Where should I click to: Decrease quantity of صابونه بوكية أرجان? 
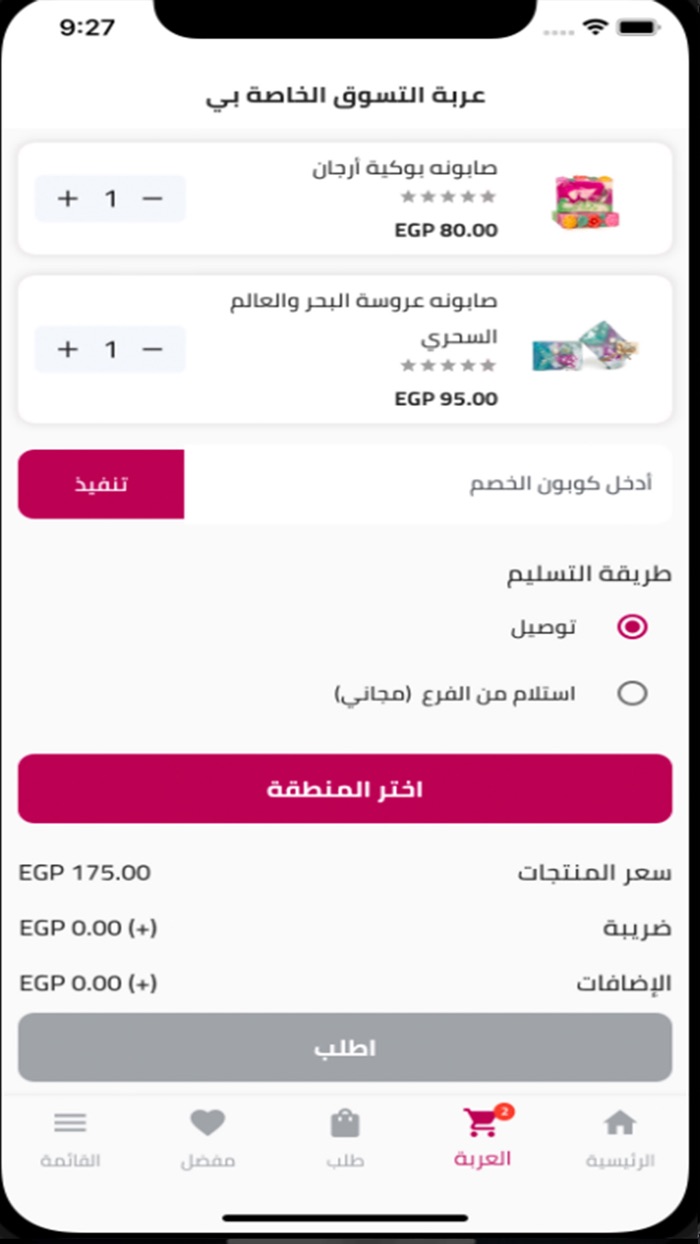(152, 199)
